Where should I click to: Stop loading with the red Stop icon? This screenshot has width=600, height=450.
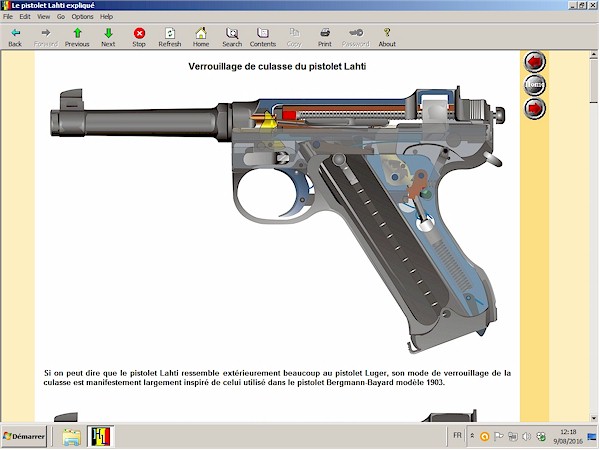pos(139,37)
